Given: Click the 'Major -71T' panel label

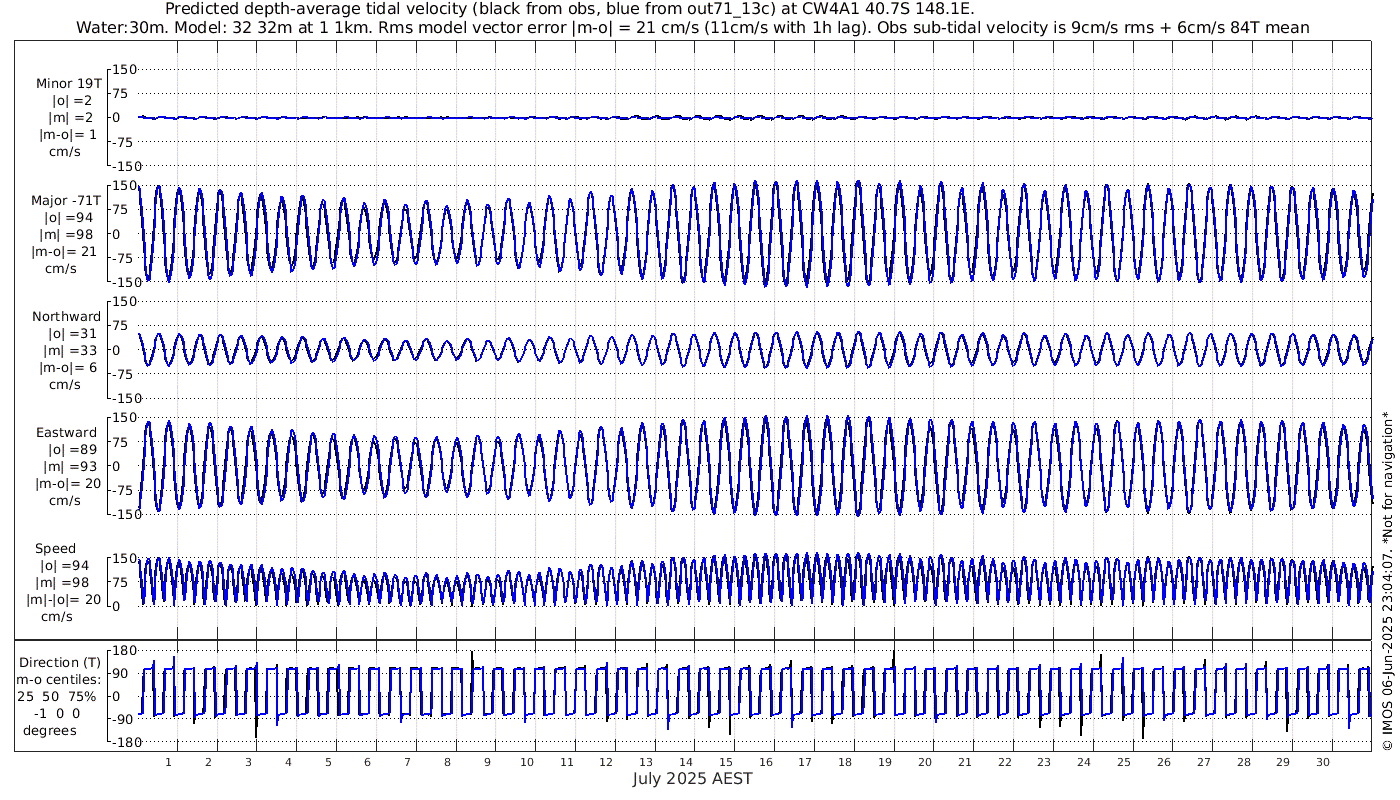Looking at the screenshot, I should coord(66,200).
